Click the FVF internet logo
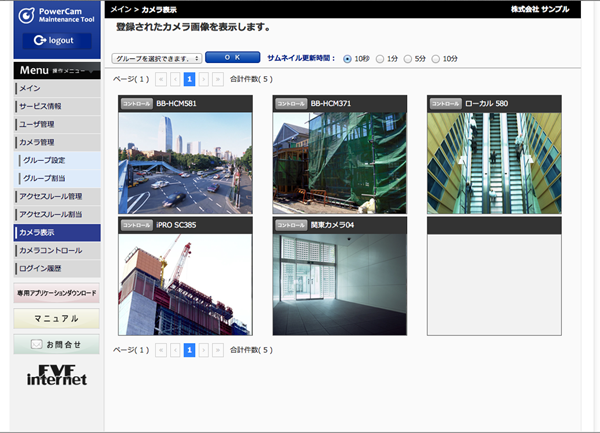The width and height of the screenshot is (600, 433). (56, 374)
